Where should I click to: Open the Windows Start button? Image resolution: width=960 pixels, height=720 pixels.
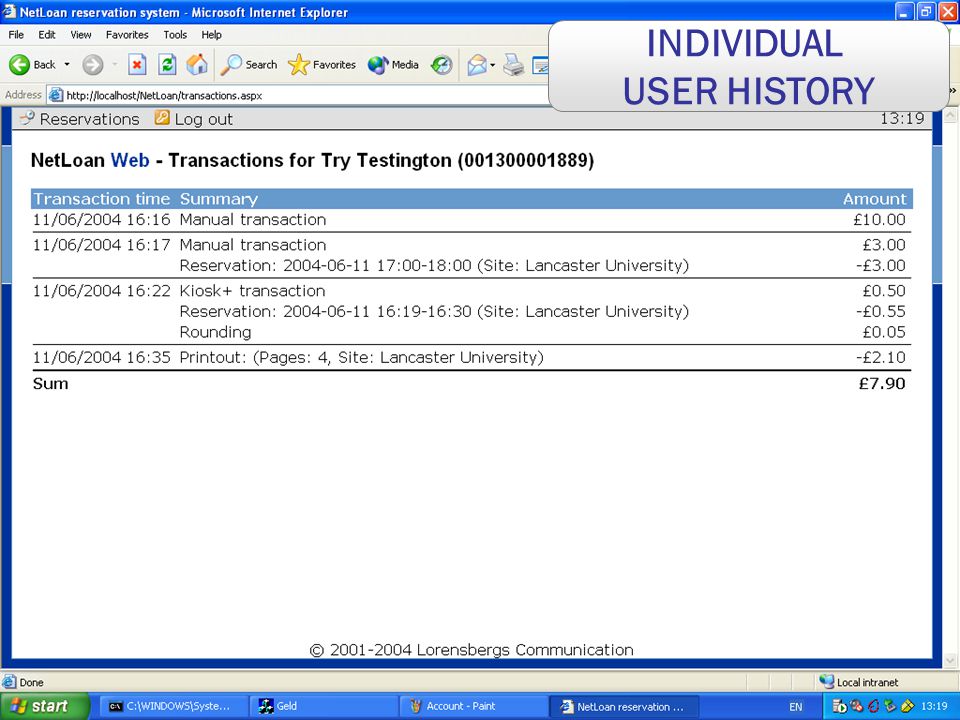point(43,706)
